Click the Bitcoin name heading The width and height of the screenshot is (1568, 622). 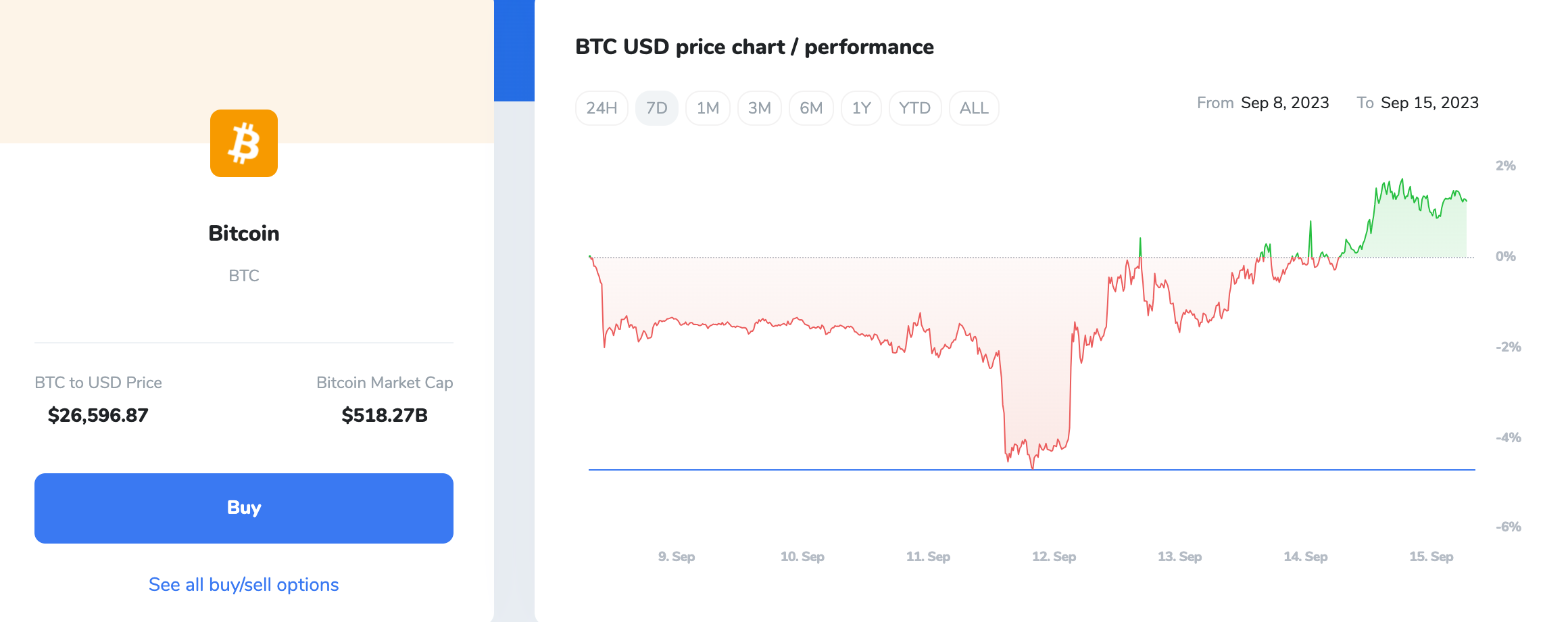click(x=243, y=233)
